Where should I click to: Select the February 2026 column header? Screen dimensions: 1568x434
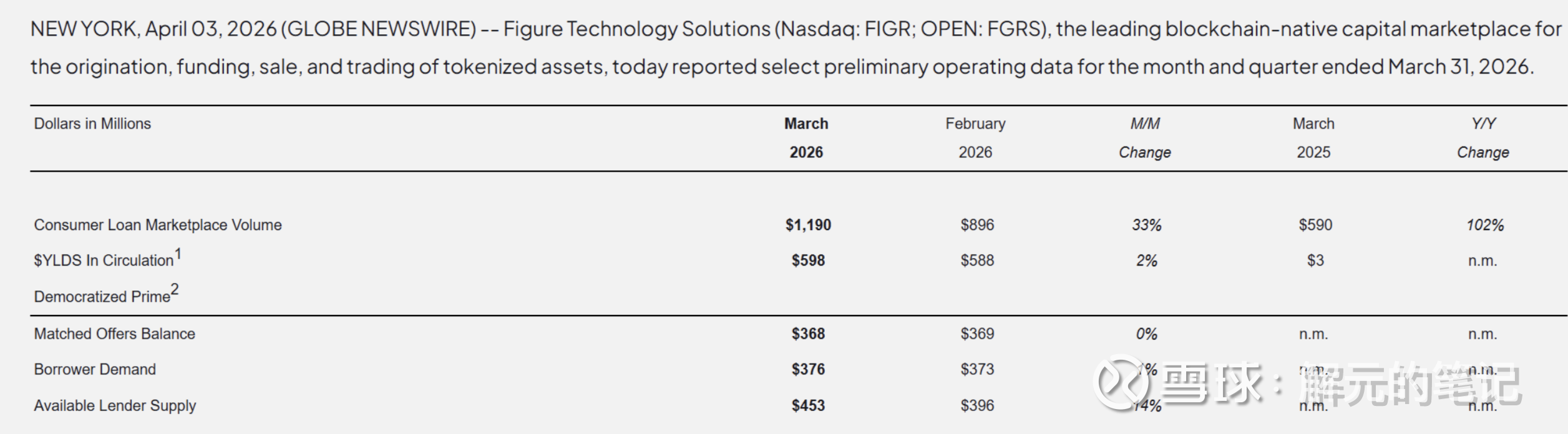(x=975, y=138)
